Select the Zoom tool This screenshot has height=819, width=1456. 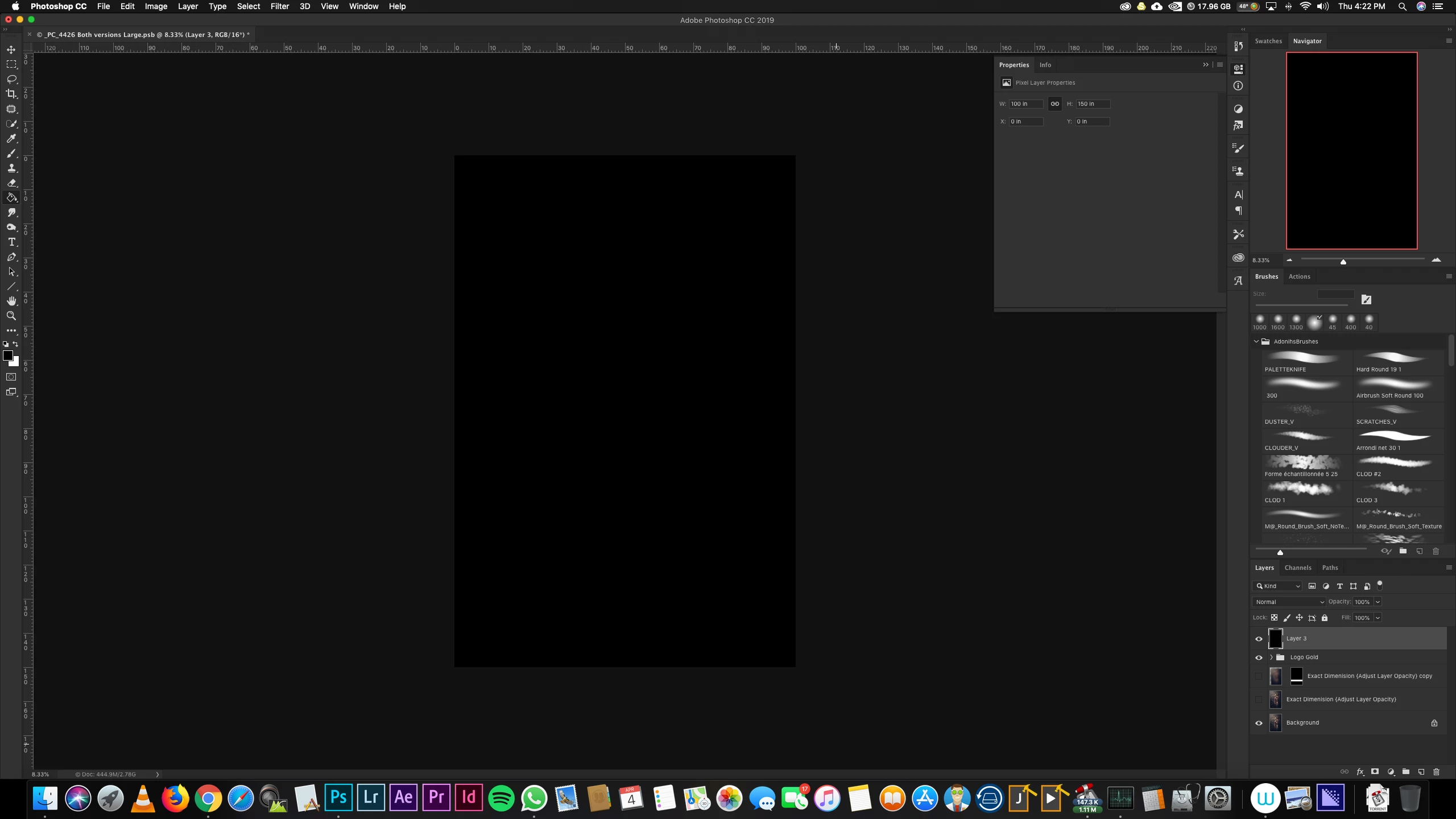point(11,316)
